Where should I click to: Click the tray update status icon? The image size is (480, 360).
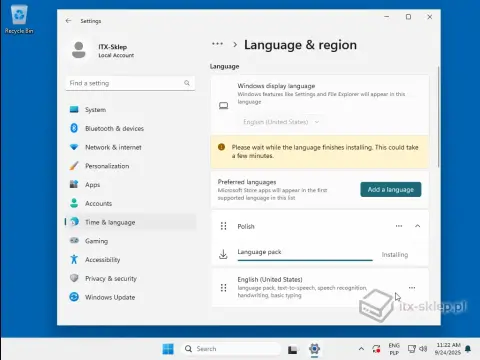point(376,349)
